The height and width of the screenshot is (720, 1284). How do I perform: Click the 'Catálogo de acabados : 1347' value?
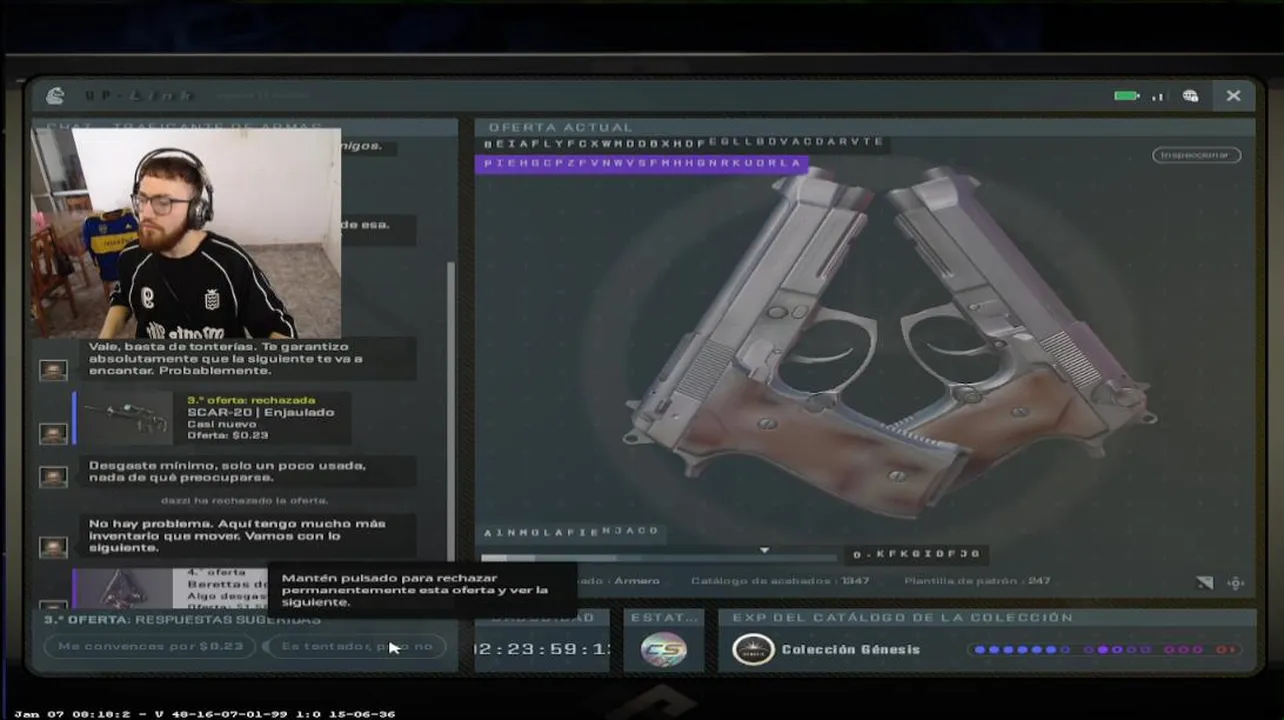click(x=780, y=581)
